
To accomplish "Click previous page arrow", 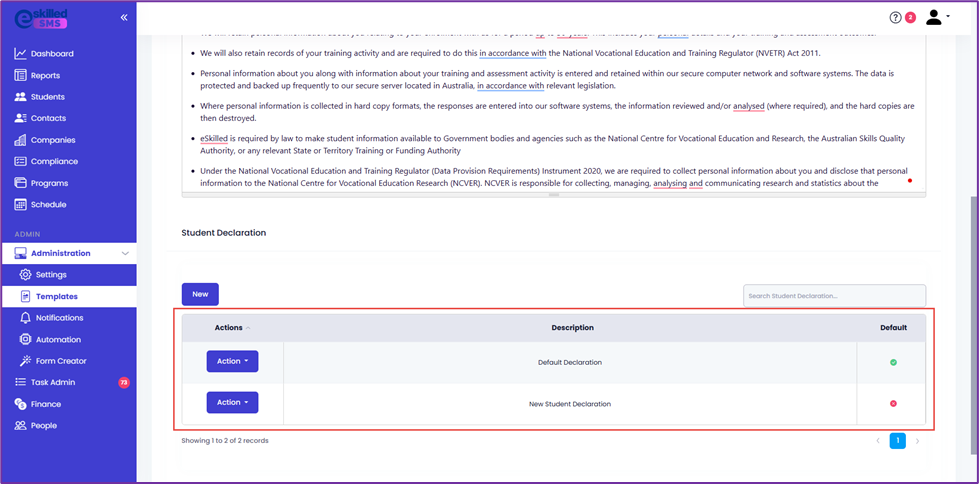I will pyautogui.click(x=878, y=441).
